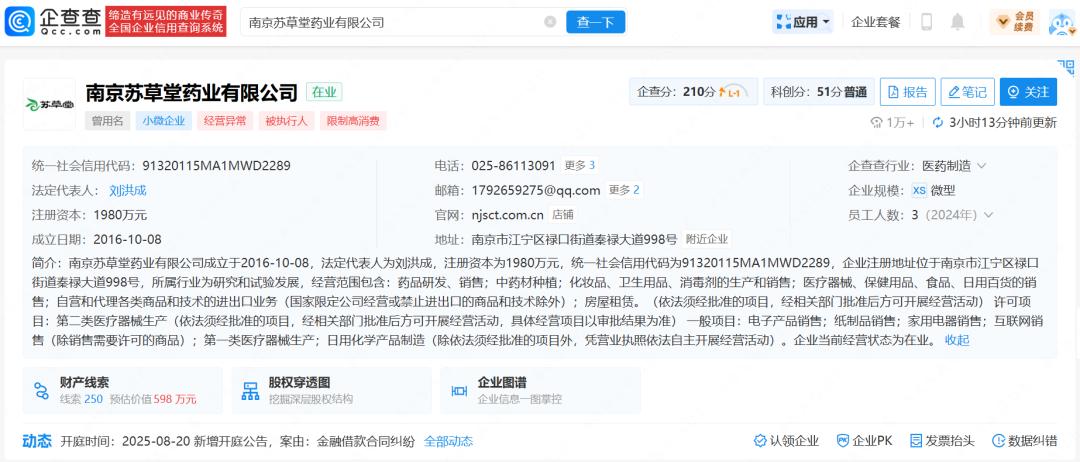The image size is (1080, 462).
Task: Open the 应用 dropdown menu
Action: pos(802,22)
